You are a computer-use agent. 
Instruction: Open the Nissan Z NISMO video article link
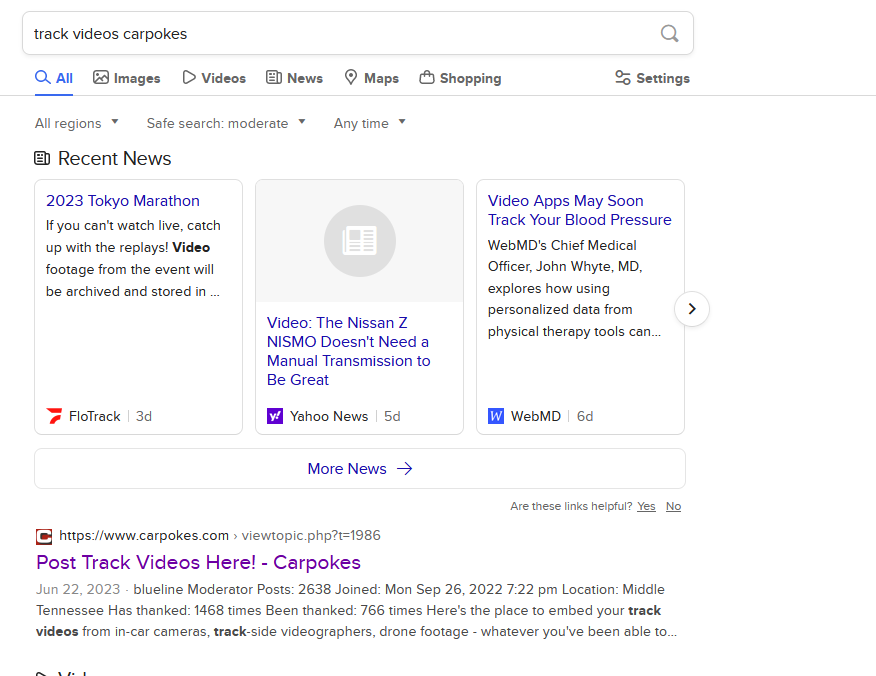pyautogui.click(x=349, y=351)
